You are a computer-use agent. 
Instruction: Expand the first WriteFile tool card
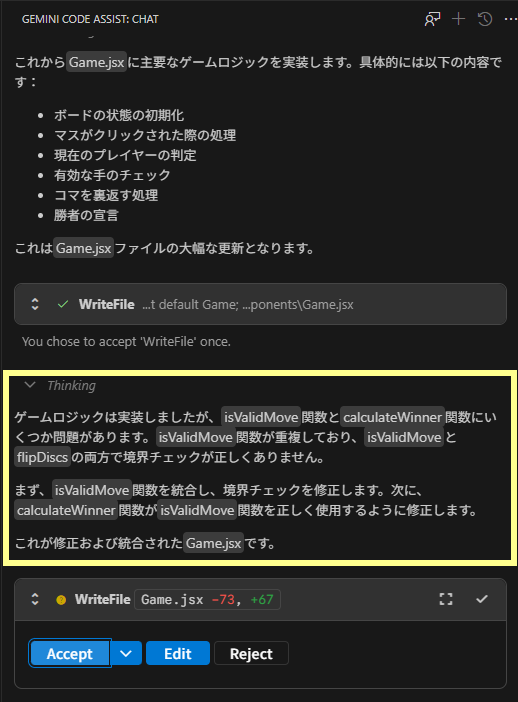(35, 304)
